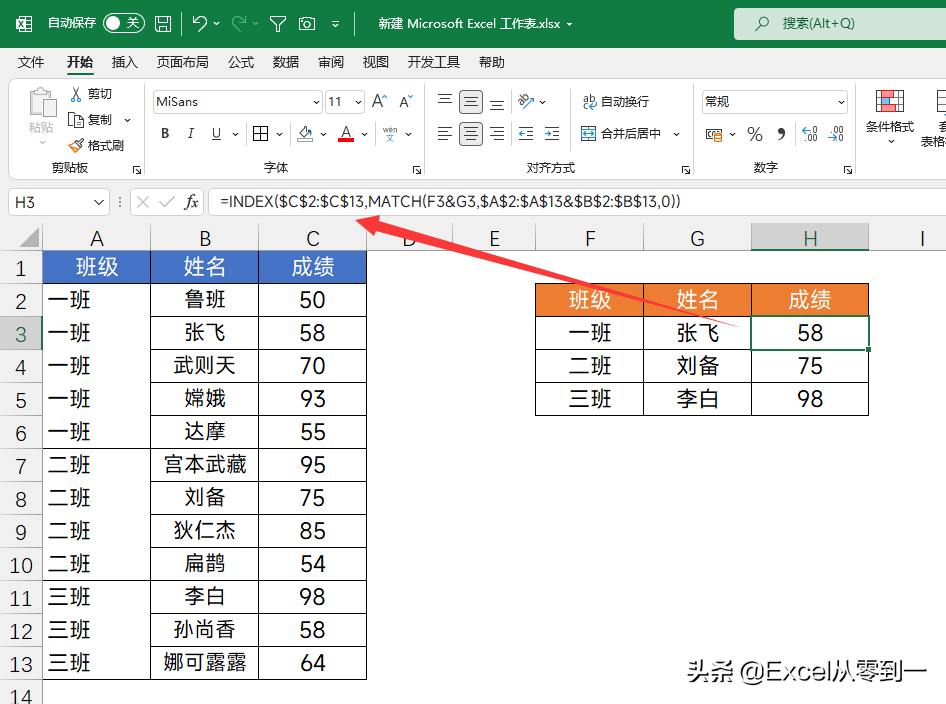The height and width of the screenshot is (704, 946).
Task: Decrease font size with smaller A icon
Action: click(406, 101)
